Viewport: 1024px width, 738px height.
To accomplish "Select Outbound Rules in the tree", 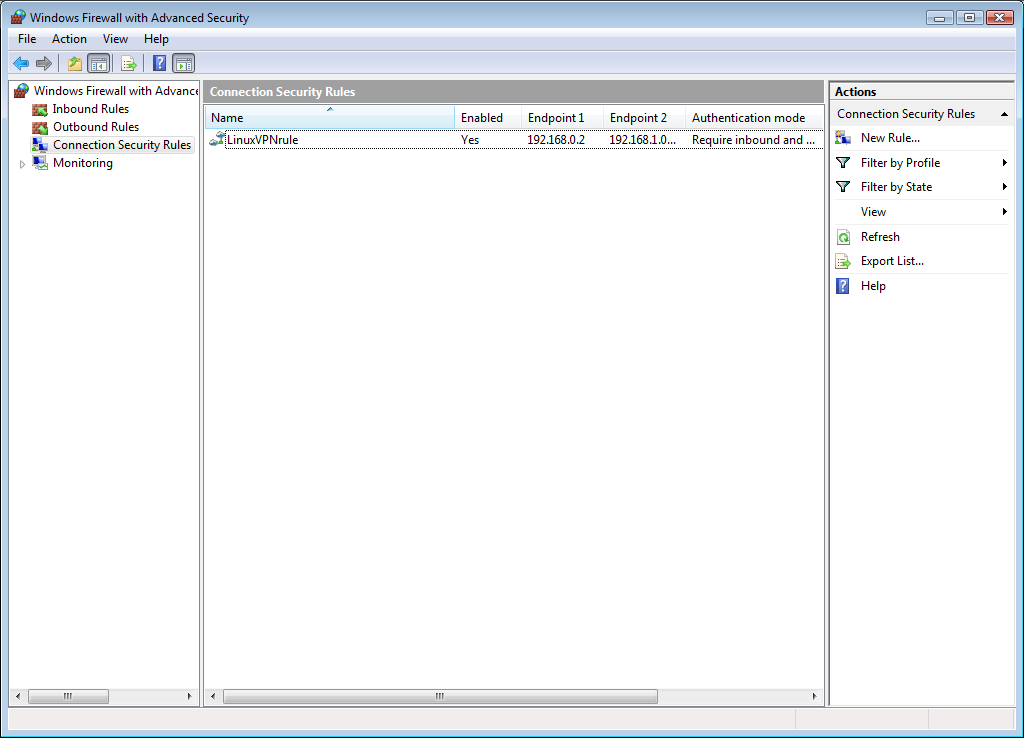I will 96,127.
